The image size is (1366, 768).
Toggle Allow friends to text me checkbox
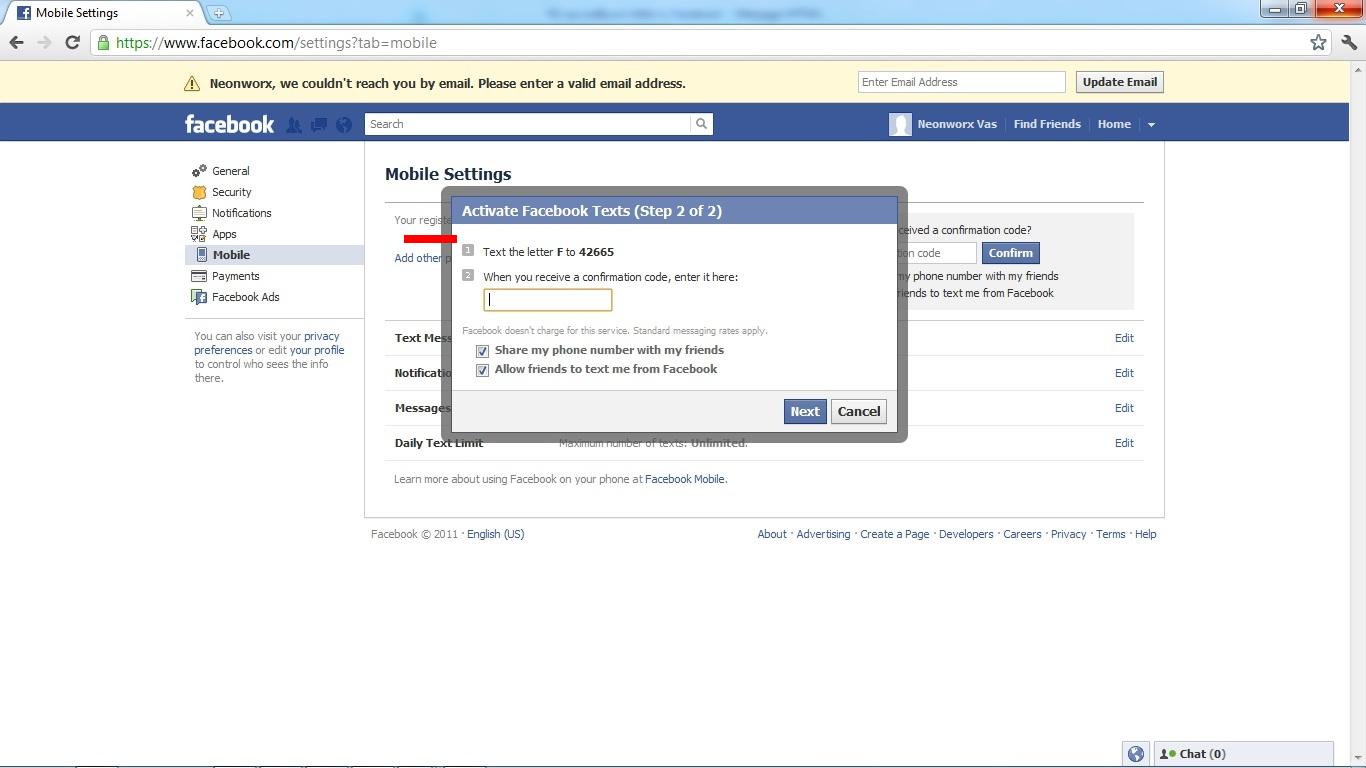click(482, 370)
